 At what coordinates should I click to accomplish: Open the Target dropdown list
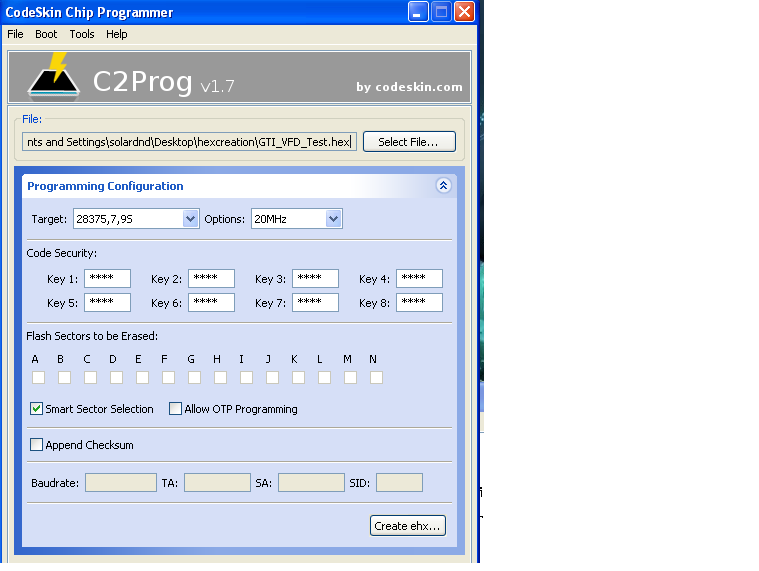190,219
